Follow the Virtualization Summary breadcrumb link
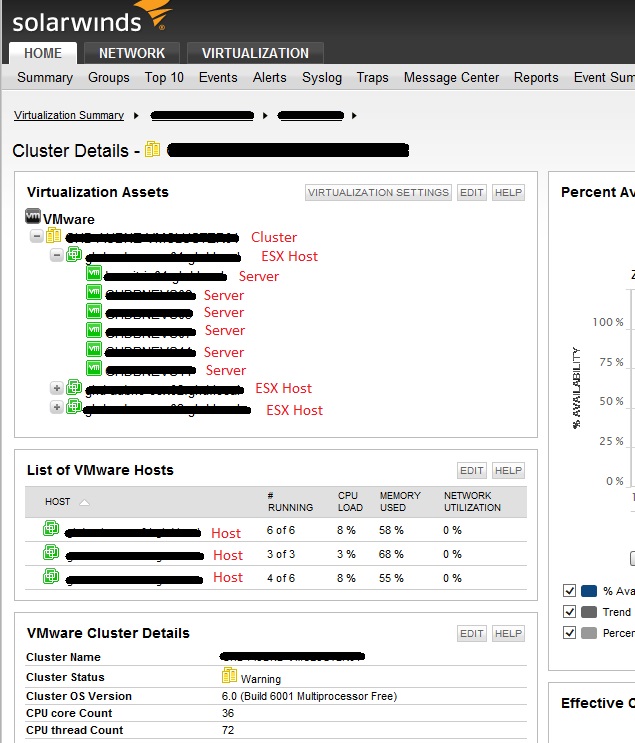 coord(69,115)
